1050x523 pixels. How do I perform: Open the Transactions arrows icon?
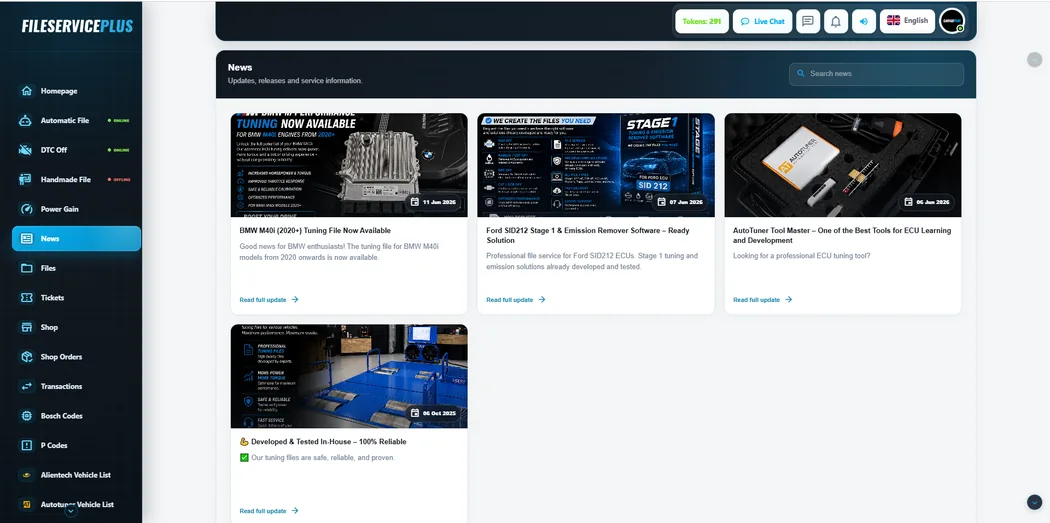27,386
